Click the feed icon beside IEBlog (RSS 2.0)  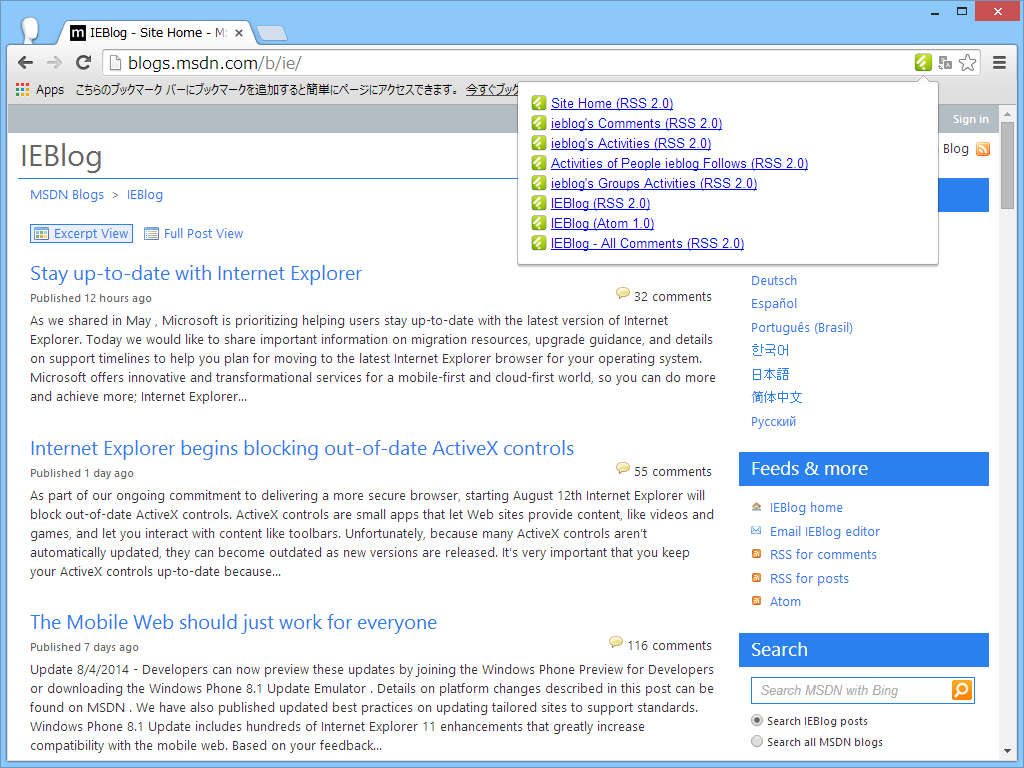[539, 203]
